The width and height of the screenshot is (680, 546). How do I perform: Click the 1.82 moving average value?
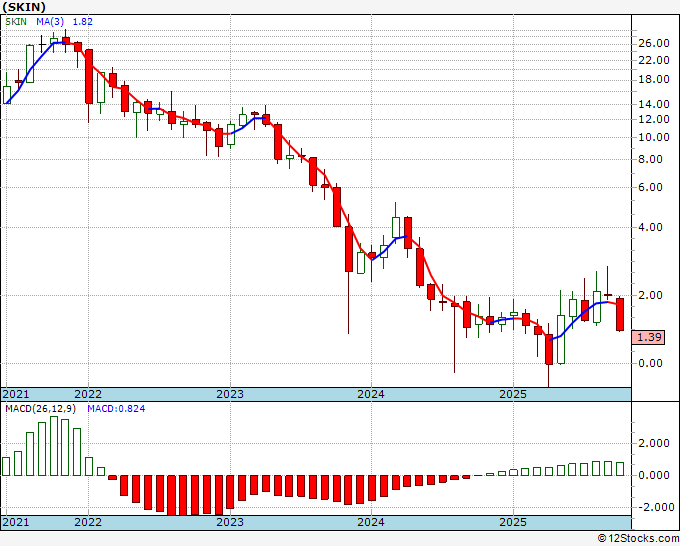click(82, 22)
